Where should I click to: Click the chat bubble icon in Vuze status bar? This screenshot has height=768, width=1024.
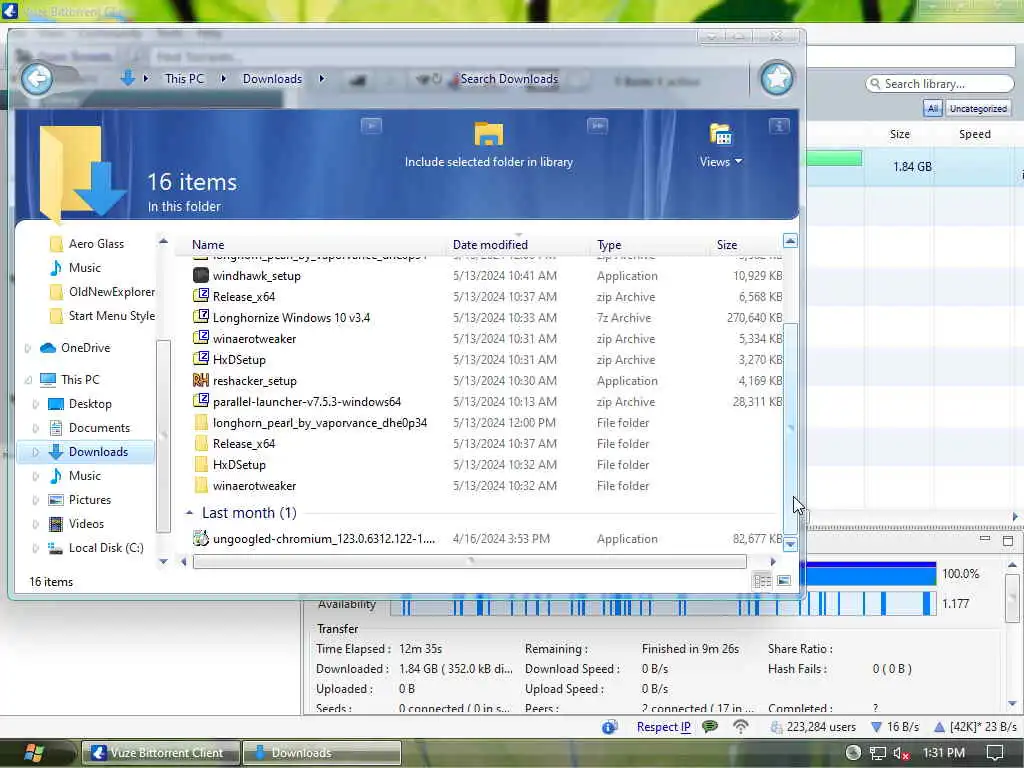[x=710, y=726]
